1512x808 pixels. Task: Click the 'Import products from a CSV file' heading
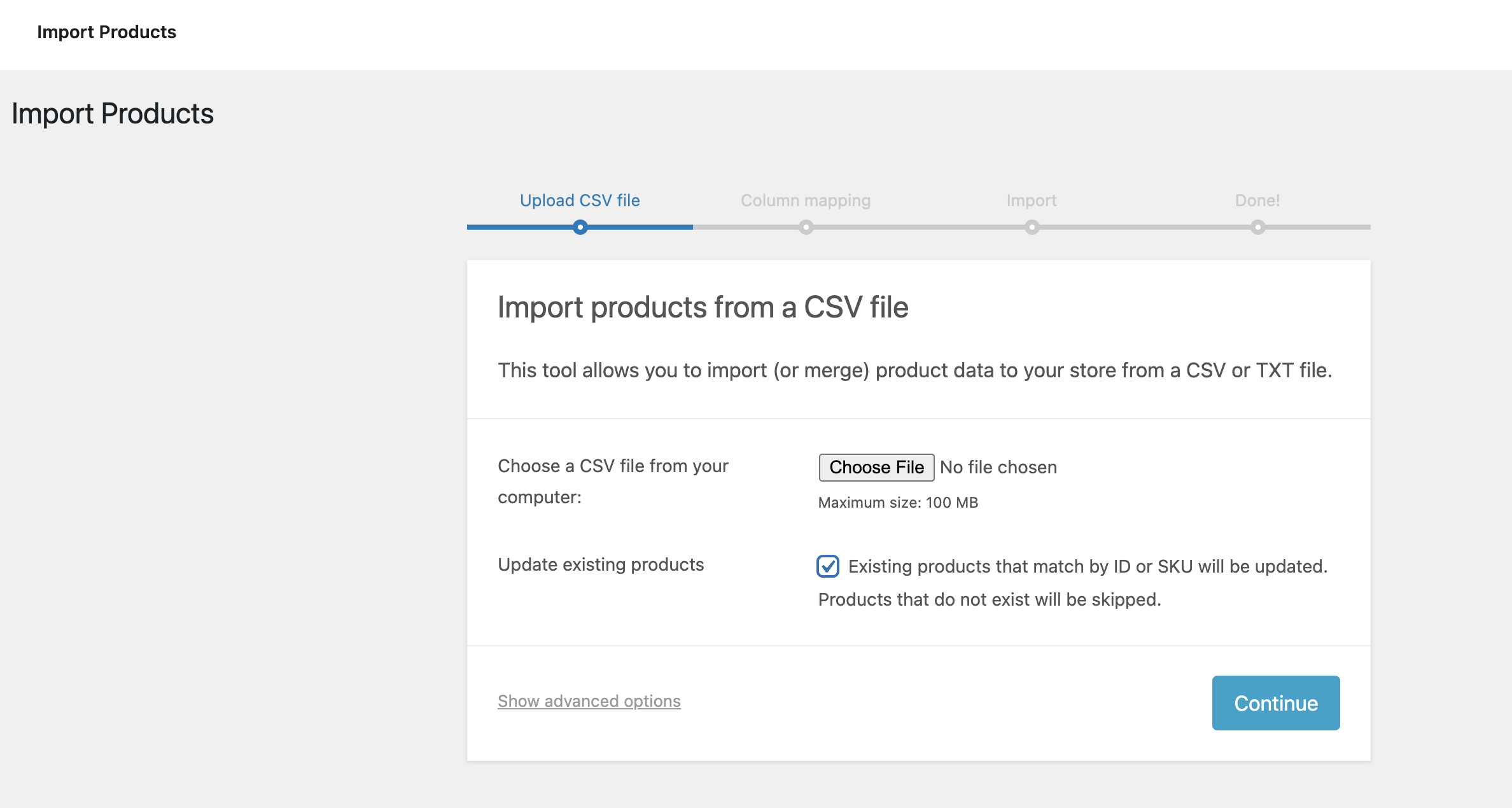[703, 307]
